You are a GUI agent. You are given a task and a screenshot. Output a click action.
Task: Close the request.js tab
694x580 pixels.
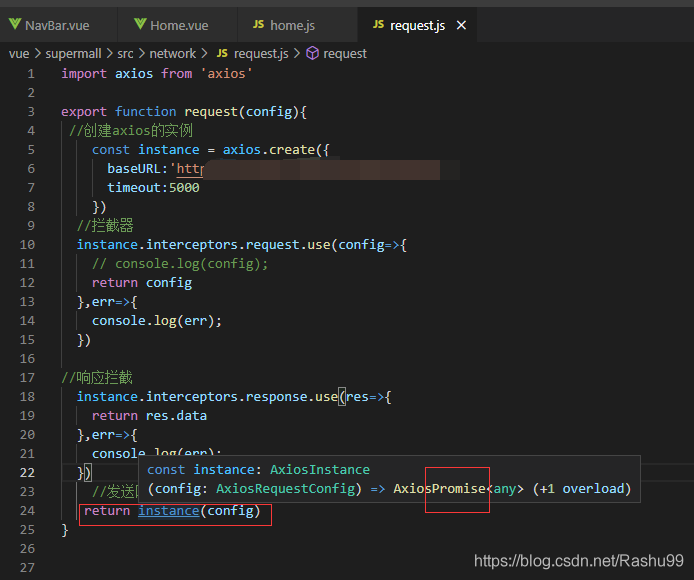pos(461,25)
